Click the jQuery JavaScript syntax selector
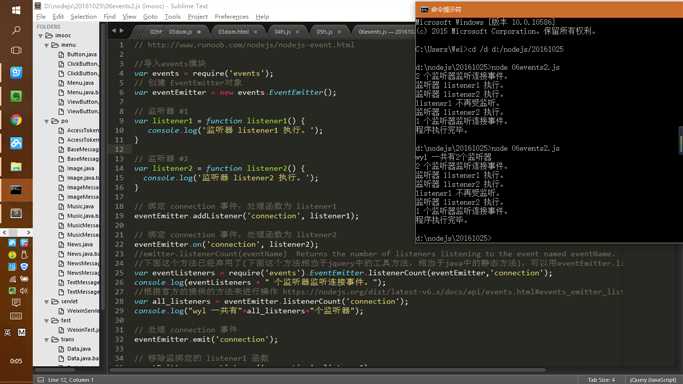The image size is (683, 384). [653, 380]
